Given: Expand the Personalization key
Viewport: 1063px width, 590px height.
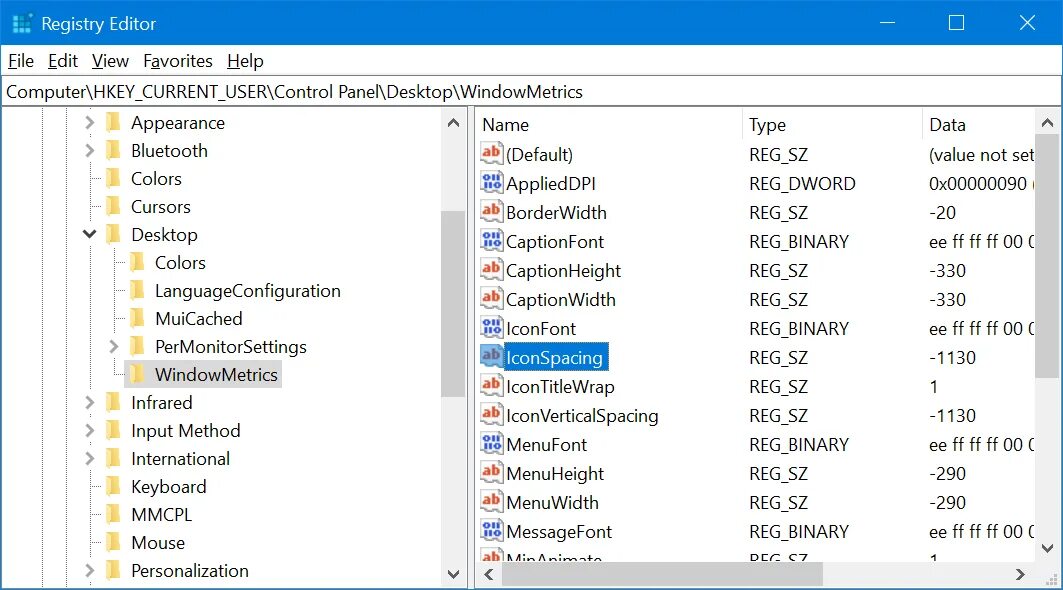Looking at the screenshot, I should point(89,570).
